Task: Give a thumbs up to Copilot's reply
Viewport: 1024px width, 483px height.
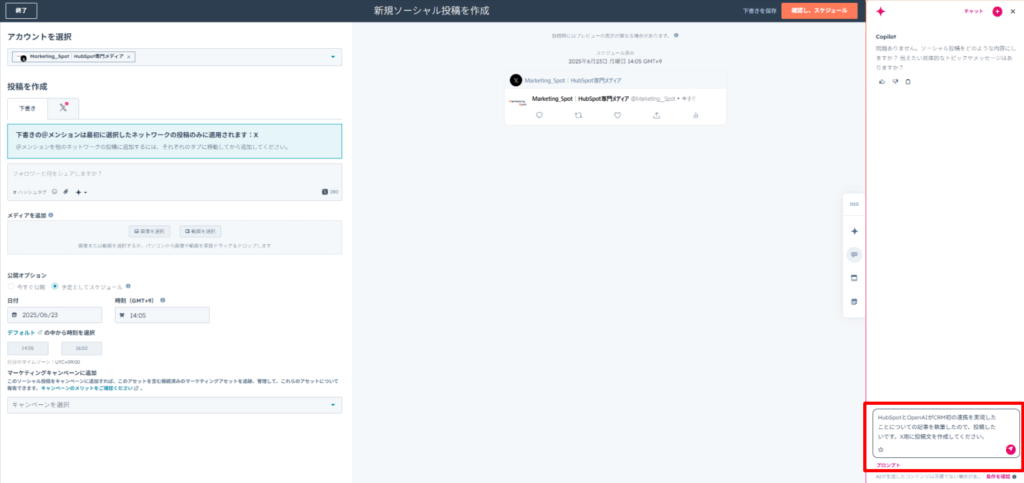Action: [x=882, y=82]
